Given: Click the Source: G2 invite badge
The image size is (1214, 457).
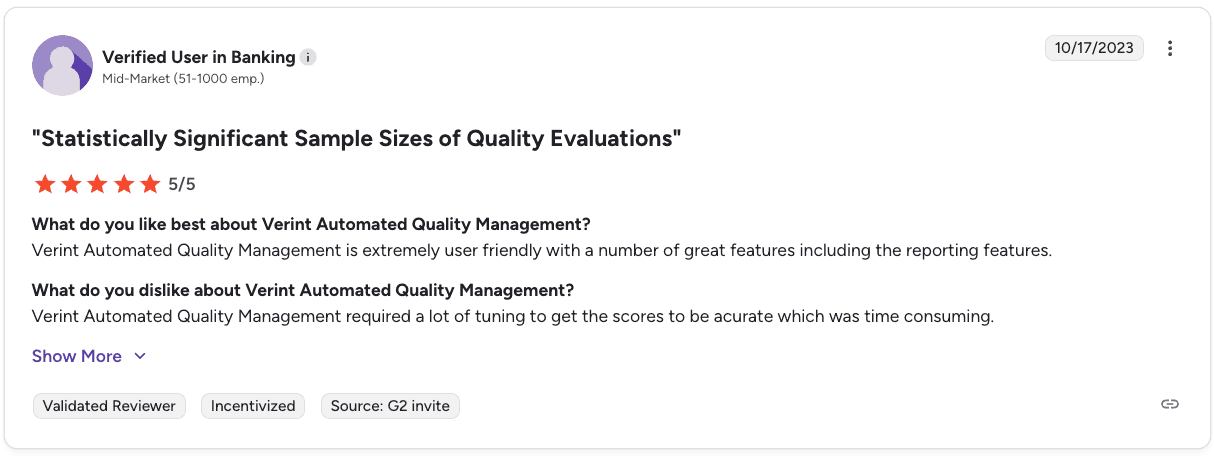Looking at the screenshot, I should 390,406.
